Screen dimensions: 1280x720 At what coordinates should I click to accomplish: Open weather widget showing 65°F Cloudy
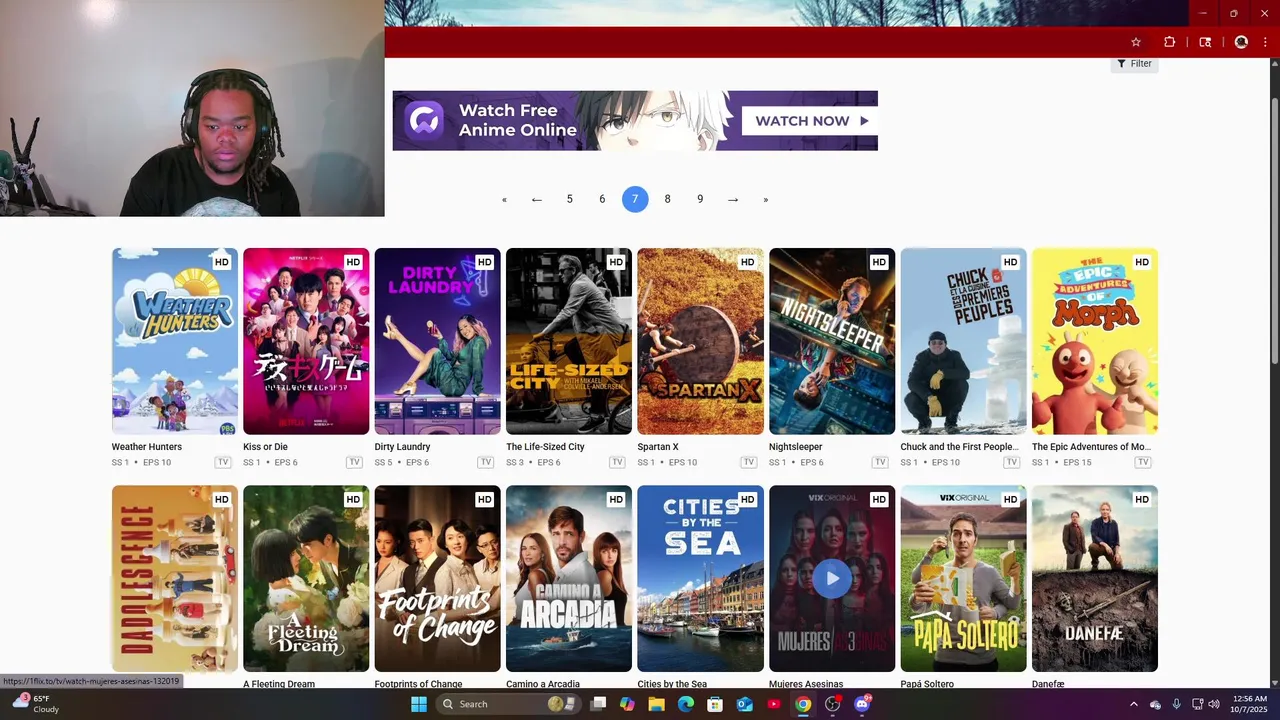pyautogui.click(x=36, y=704)
